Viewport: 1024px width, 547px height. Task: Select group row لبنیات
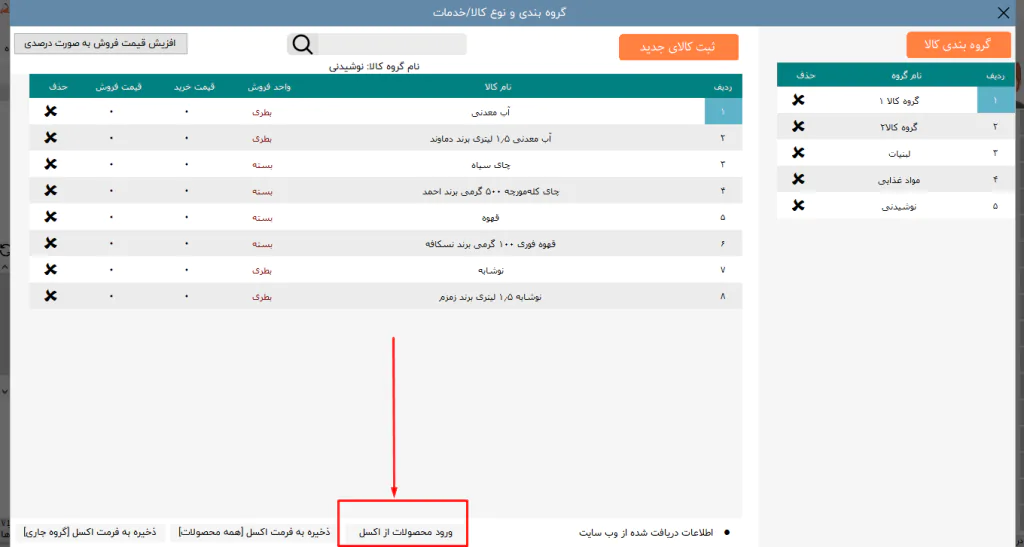coord(896,153)
